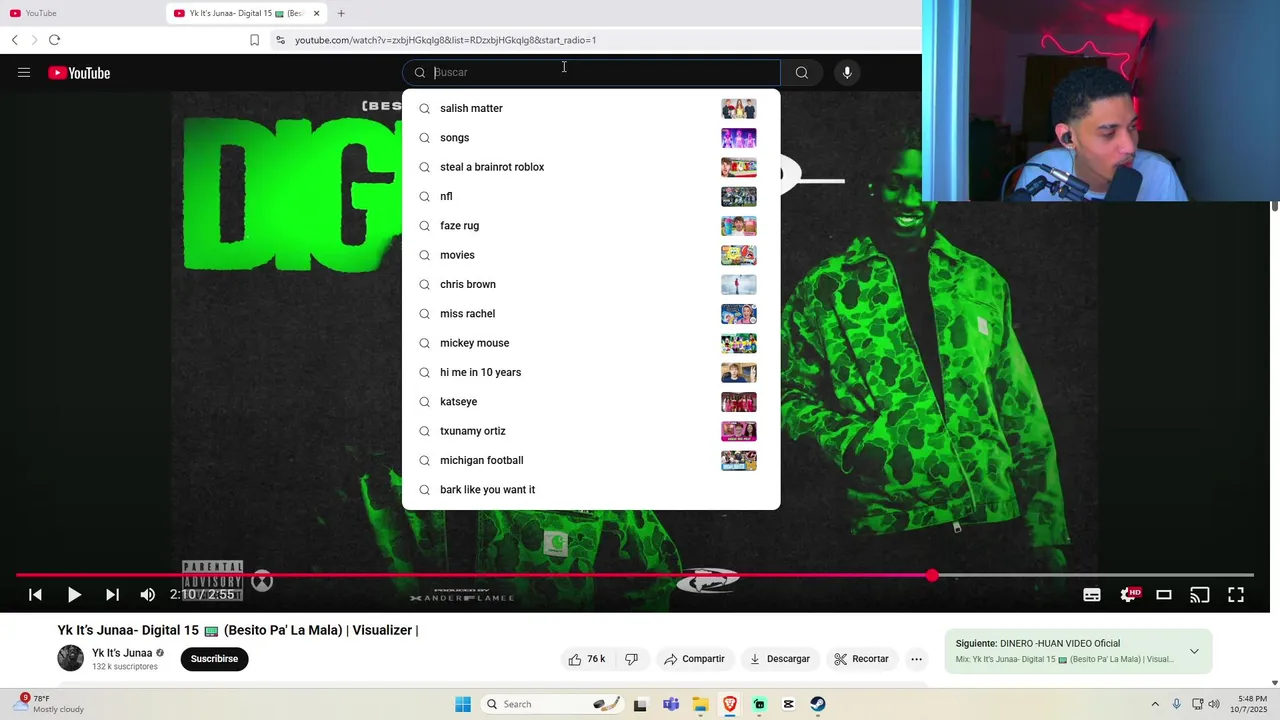1280x720 pixels.
Task: Choose "bark like you want it" suggestion
Action: coord(591,490)
